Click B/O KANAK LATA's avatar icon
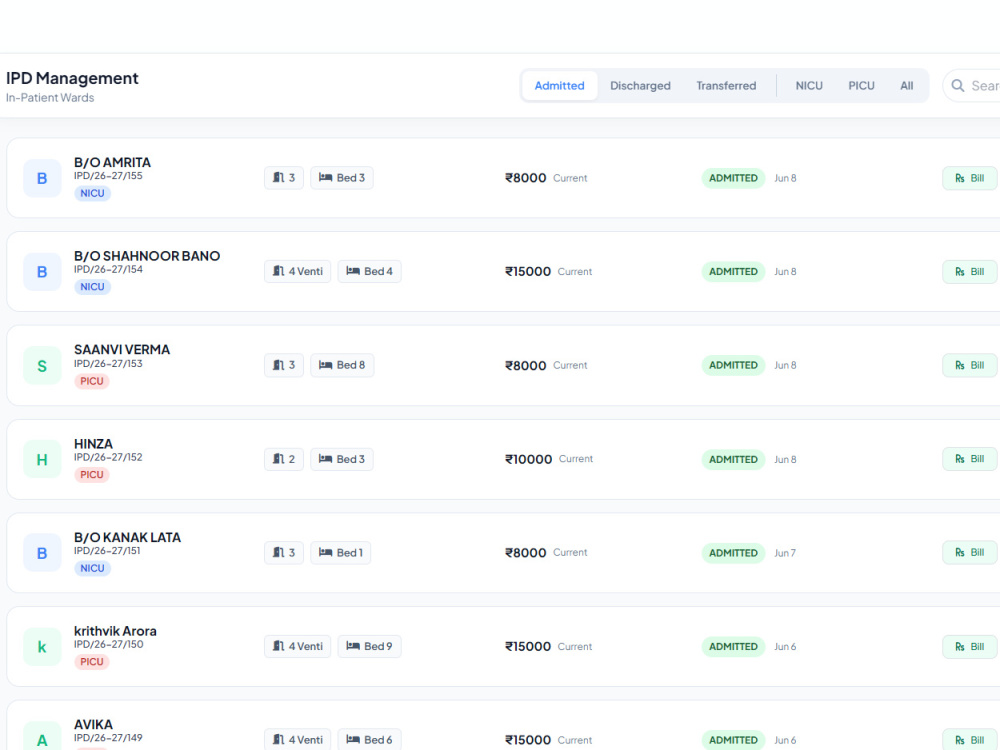 [x=42, y=553]
